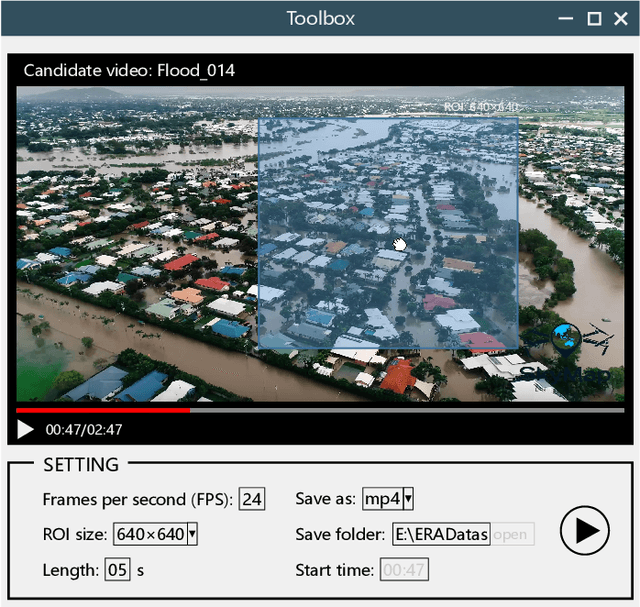Screen dimensions: 640x607
Task: Expand the ROI size 640×640 dropdown
Action: coord(192,534)
